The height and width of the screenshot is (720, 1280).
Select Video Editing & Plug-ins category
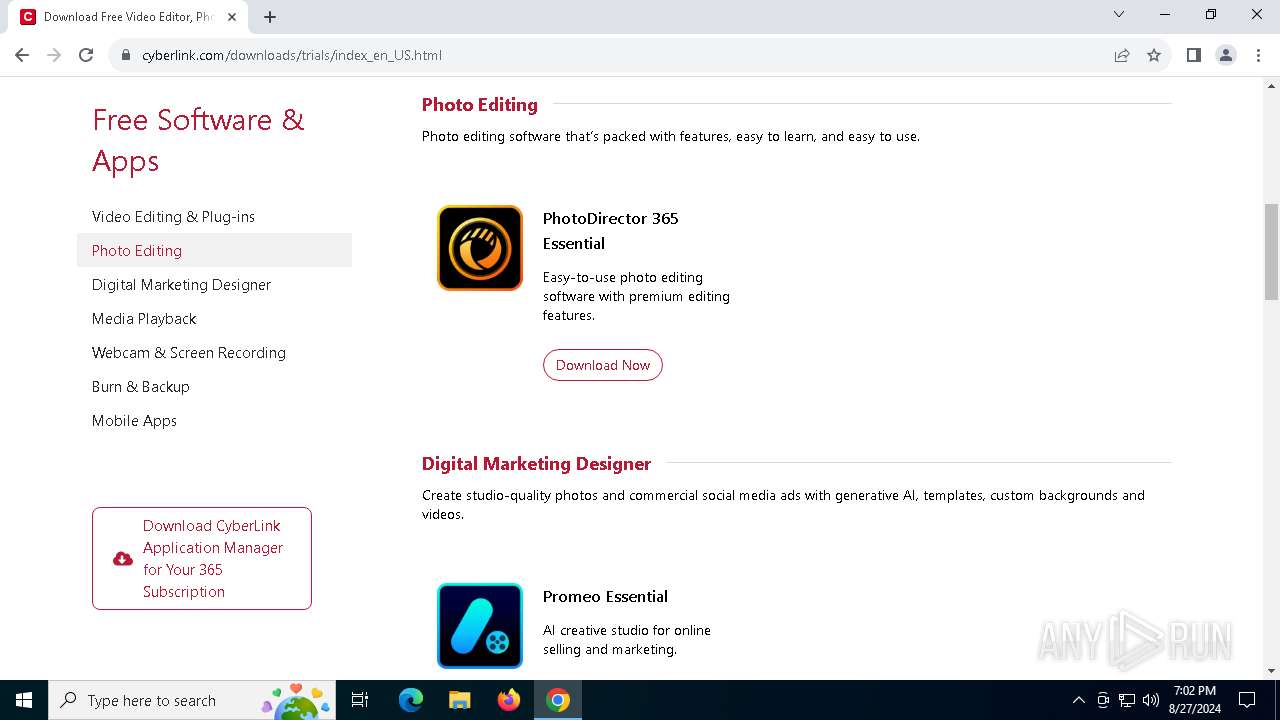pos(173,217)
